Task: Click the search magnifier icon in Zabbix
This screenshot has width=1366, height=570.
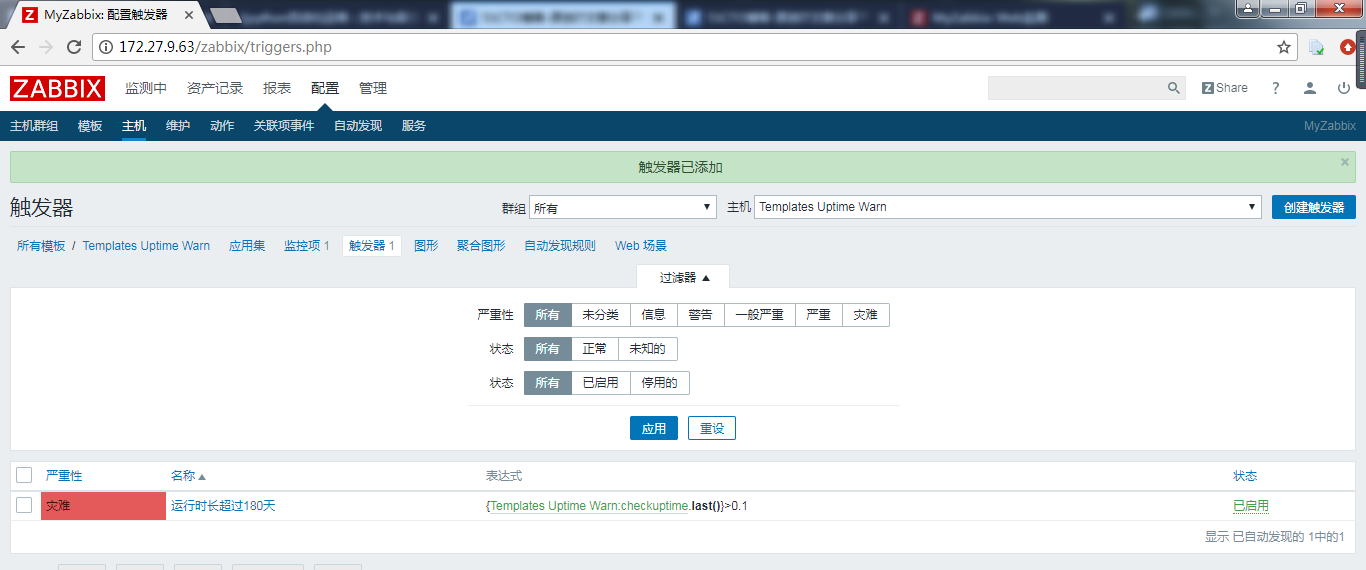Action: [1174, 88]
